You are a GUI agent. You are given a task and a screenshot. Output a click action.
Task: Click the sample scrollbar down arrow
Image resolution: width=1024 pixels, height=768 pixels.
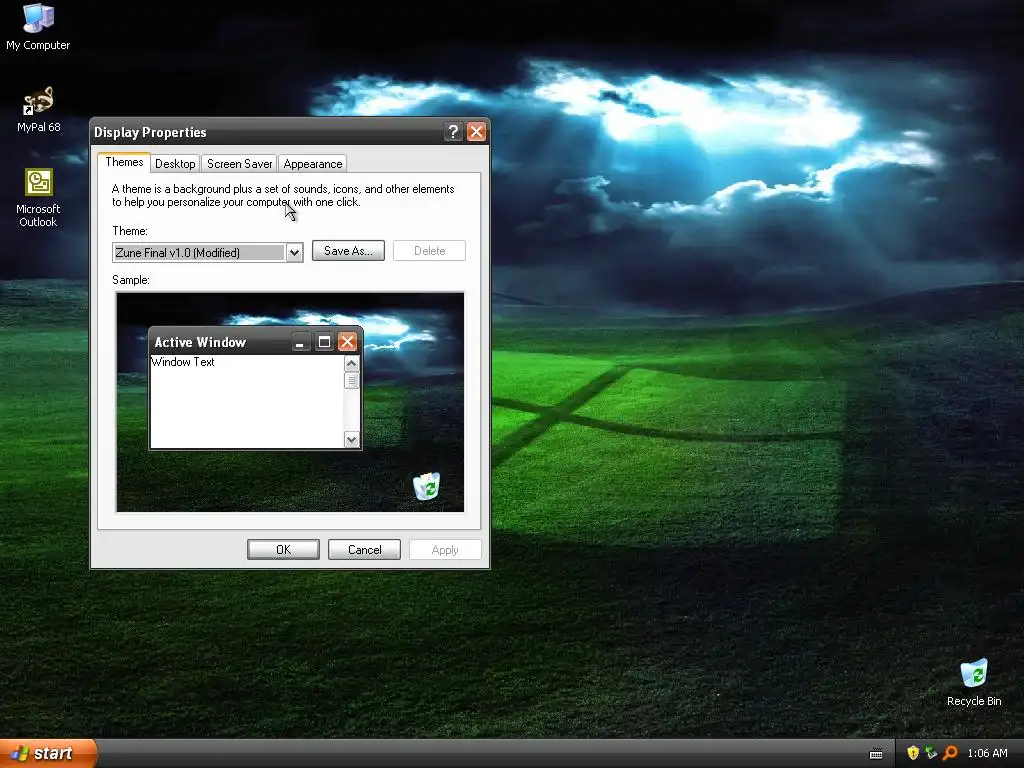point(351,440)
